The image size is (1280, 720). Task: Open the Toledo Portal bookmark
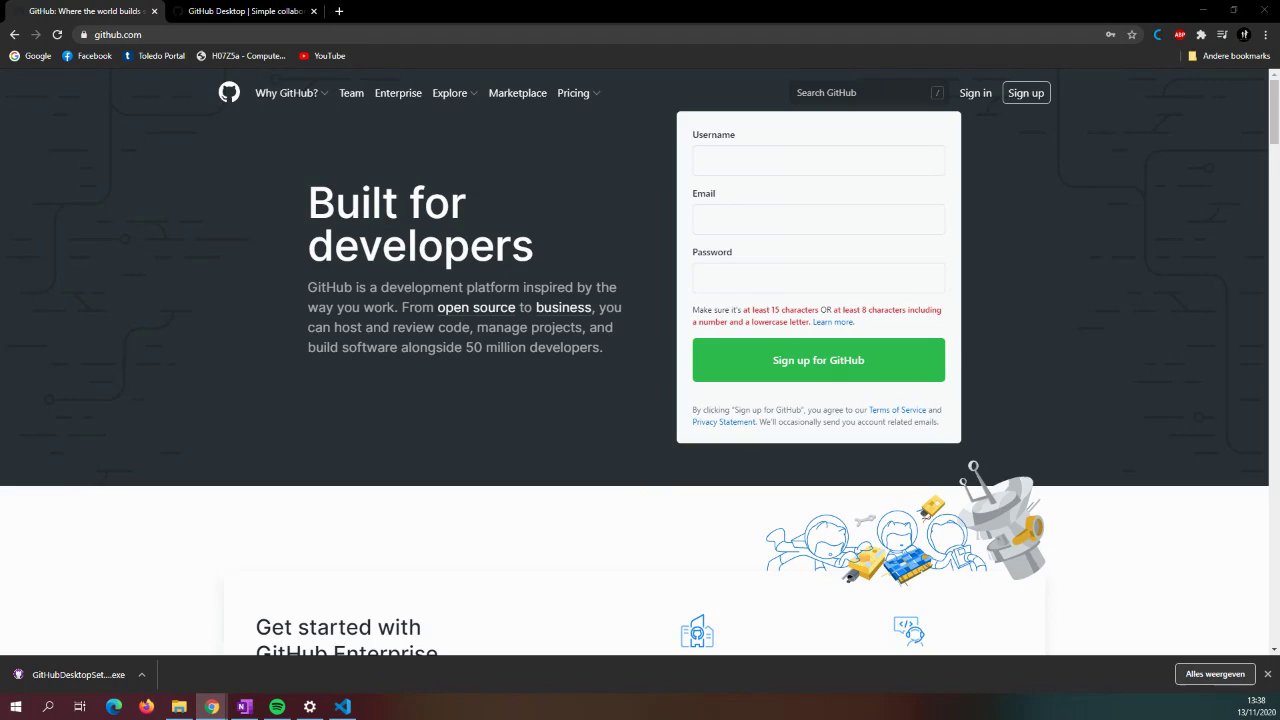(x=154, y=56)
